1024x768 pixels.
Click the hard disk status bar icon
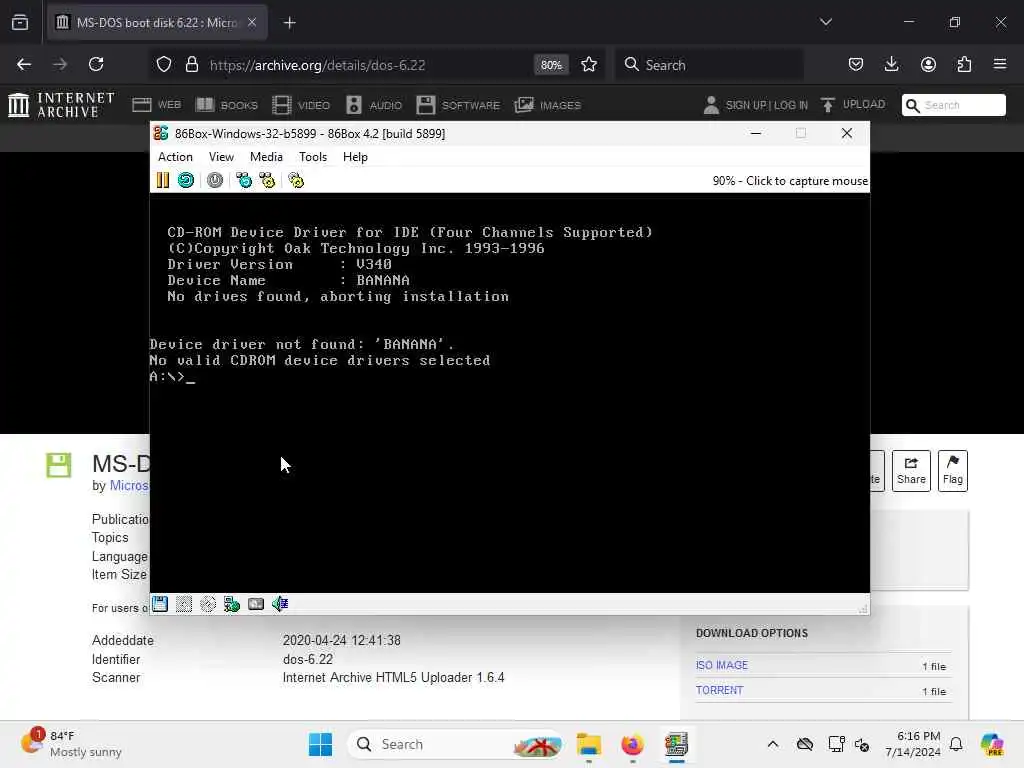click(256, 604)
